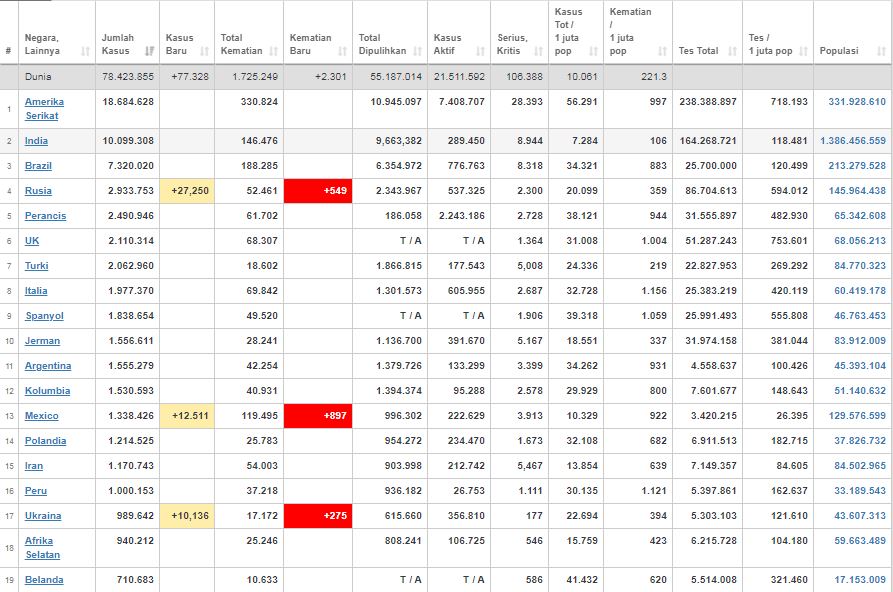Image resolution: width=893 pixels, height=592 pixels.
Task: Open the Afrika Selatan country link
Action: (42, 548)
